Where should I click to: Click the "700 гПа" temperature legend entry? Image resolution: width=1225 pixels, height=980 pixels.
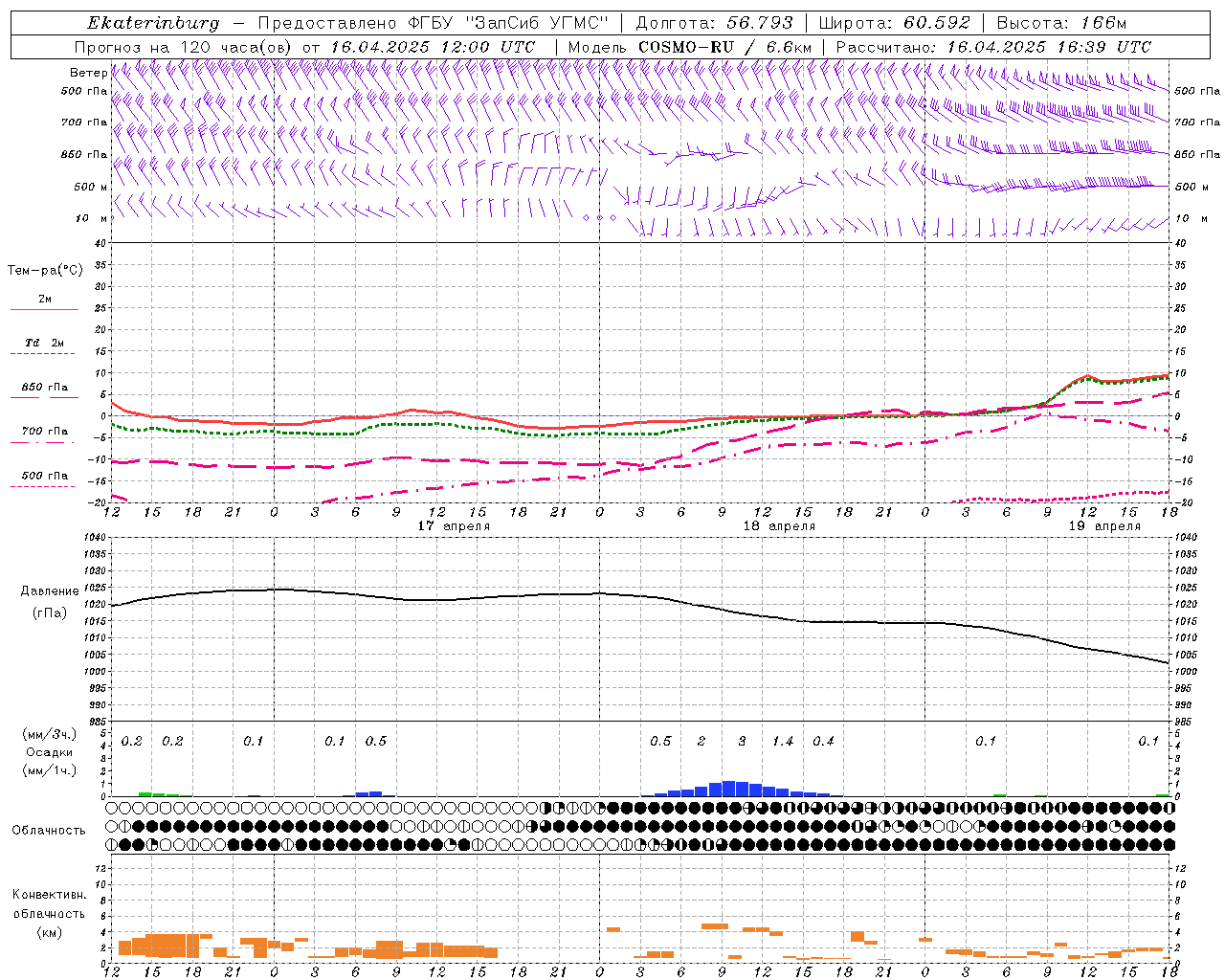tap(44, 432)
